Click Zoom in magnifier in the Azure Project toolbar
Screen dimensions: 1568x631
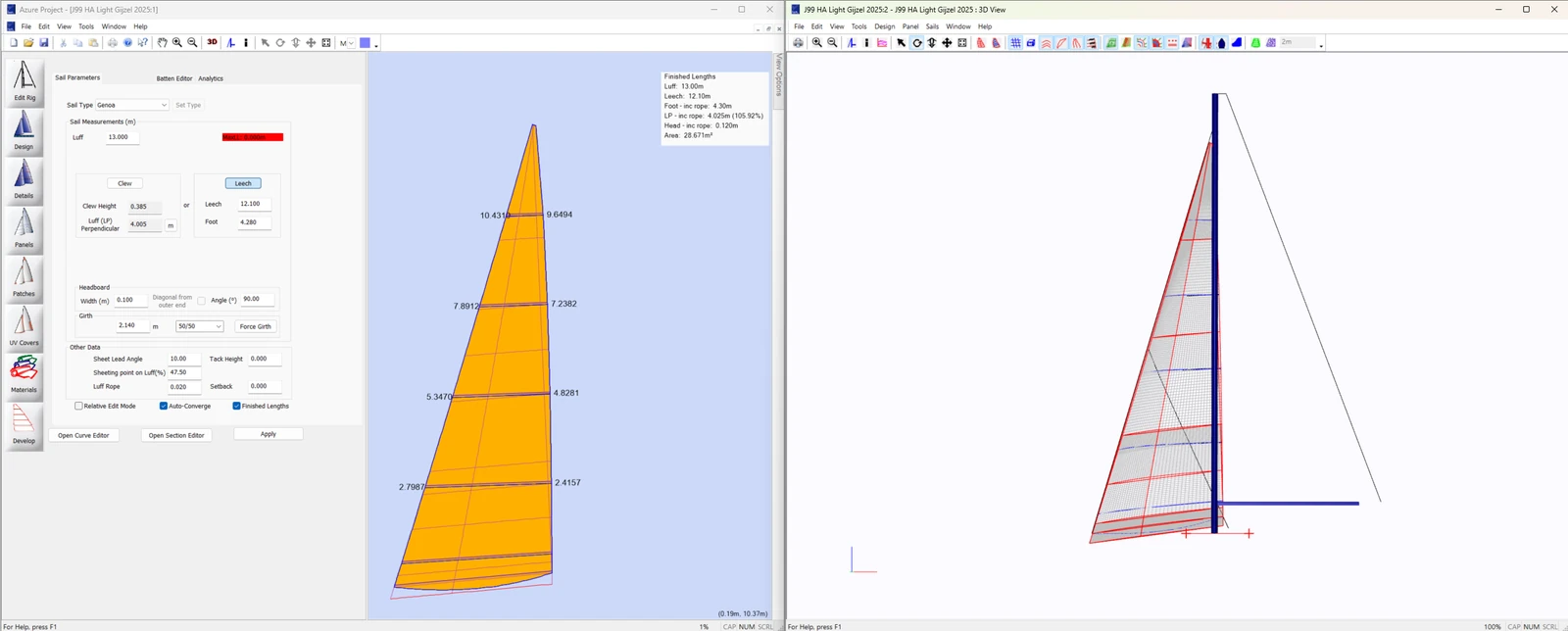(x=177, y=43)
